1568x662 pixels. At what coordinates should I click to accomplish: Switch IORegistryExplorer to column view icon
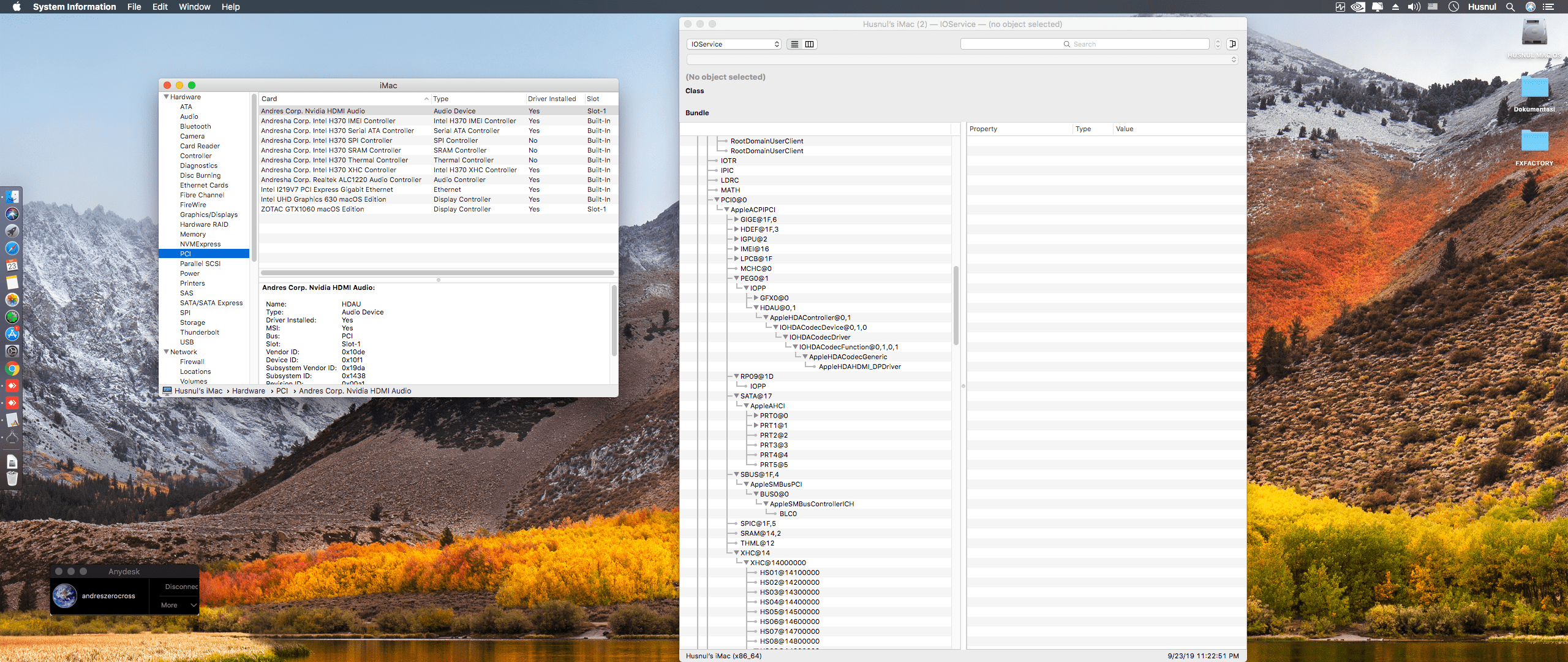click(809, 44)
